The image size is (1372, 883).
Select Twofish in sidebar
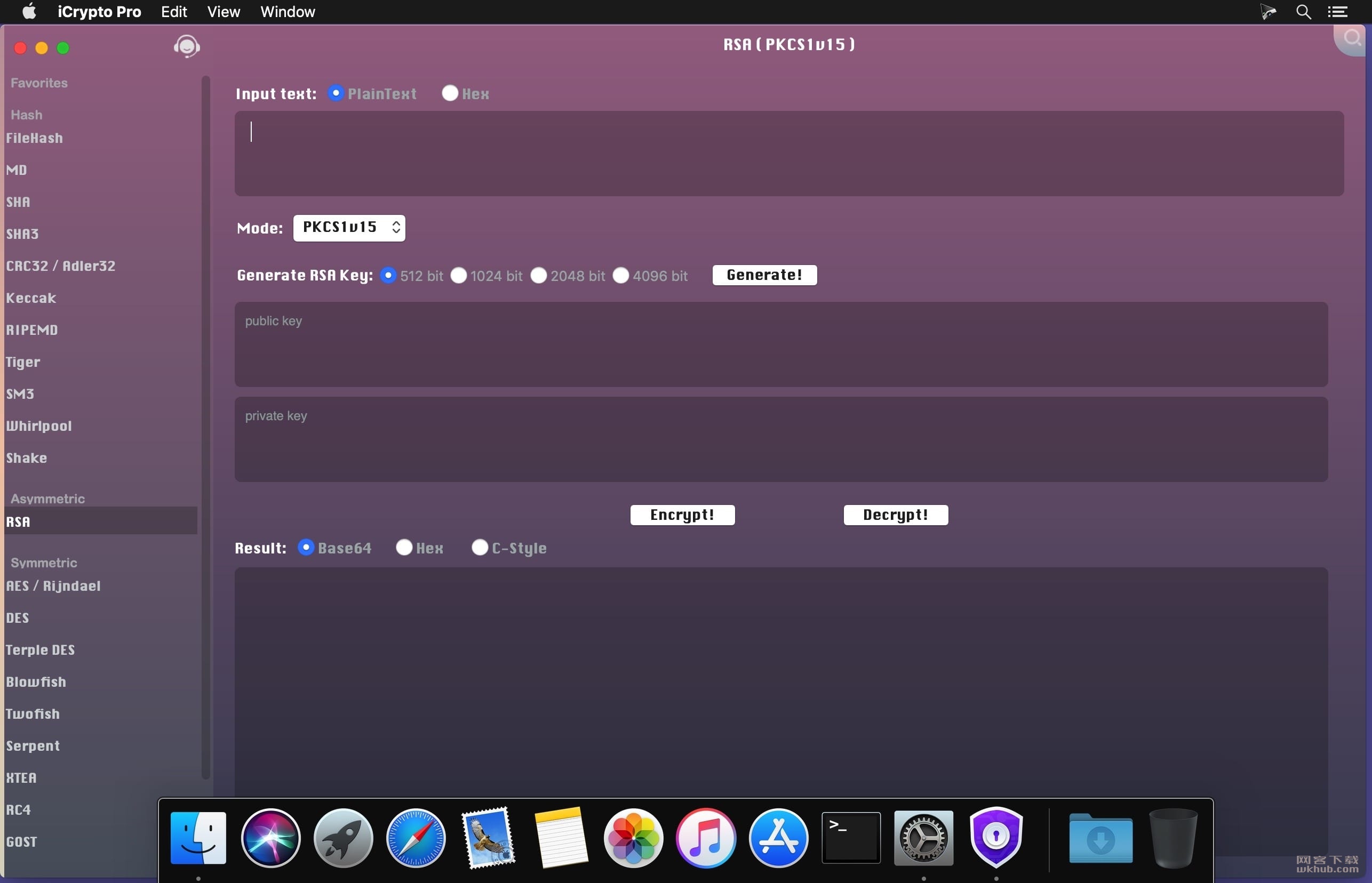[x=33, y=714]
